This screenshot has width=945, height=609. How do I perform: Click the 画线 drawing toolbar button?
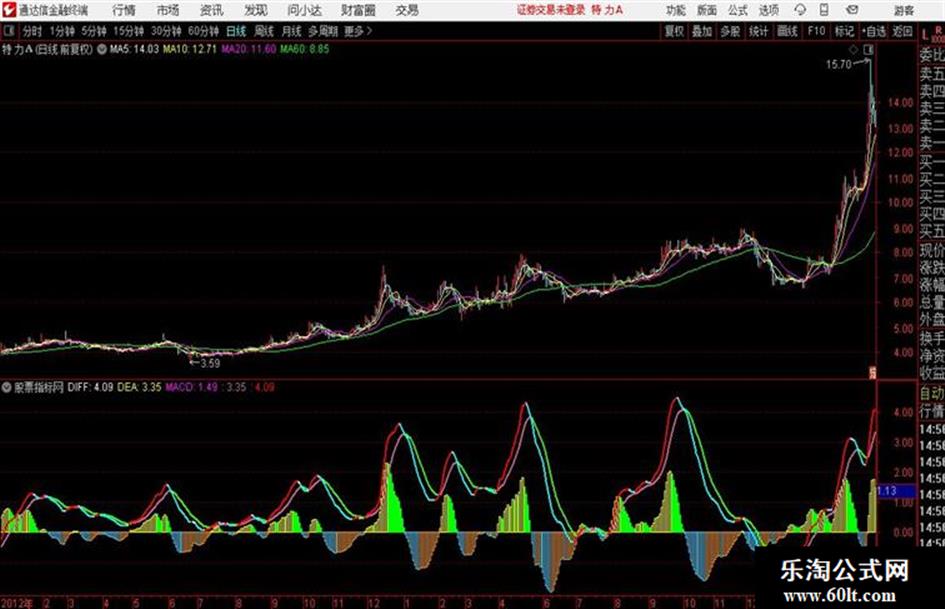pyautogui.click(x=788, y=31)
